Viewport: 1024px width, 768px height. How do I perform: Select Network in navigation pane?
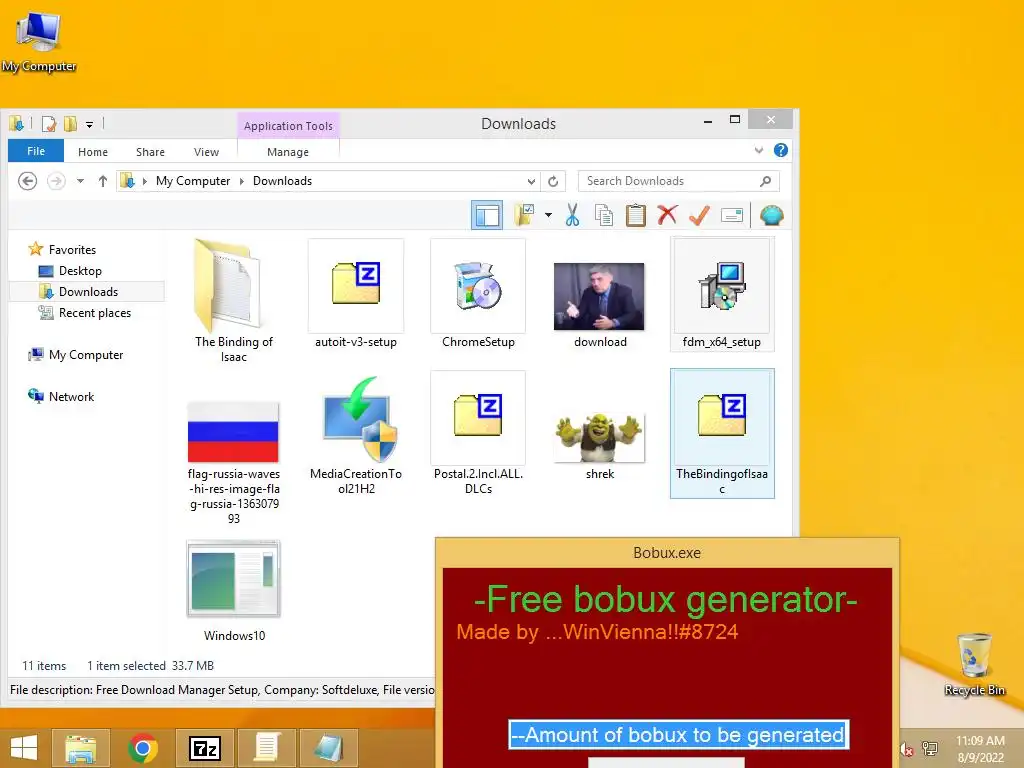tap(71, 396)
